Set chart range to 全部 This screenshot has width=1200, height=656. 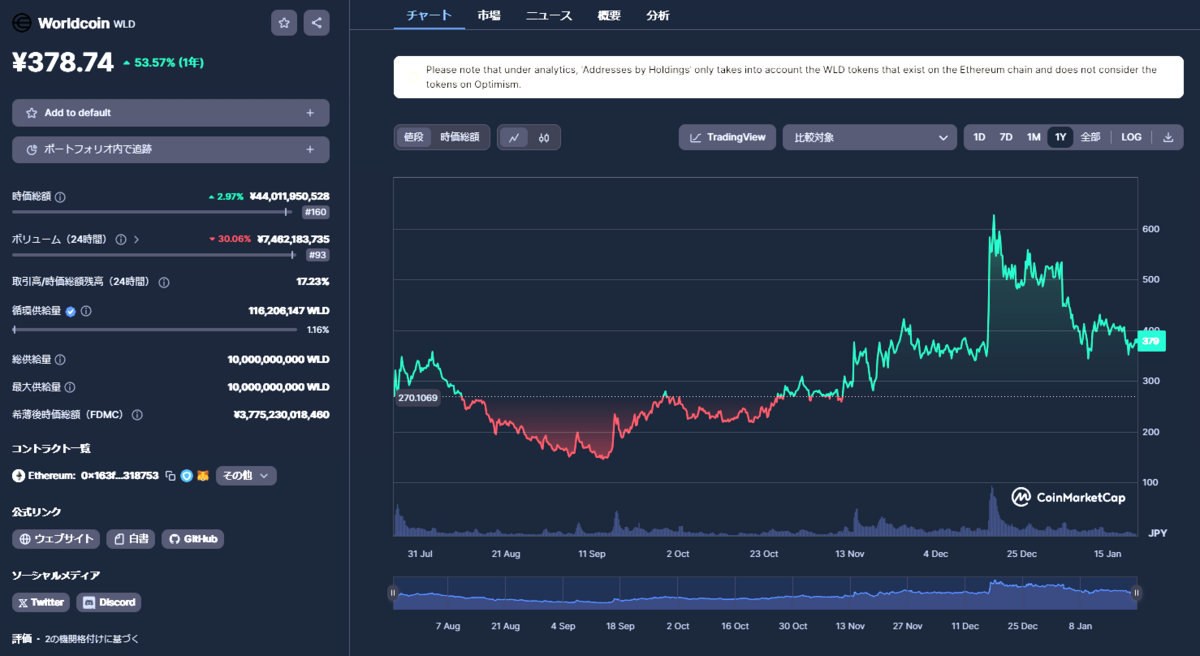coord(1090,137)
